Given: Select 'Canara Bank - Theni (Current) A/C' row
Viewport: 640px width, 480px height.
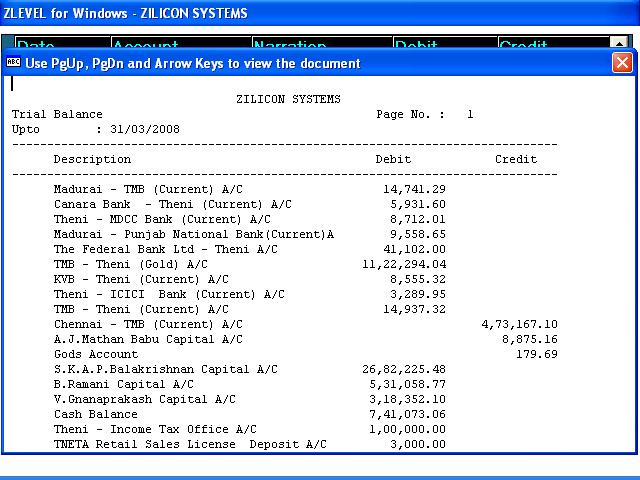Looking at the screenshot, I should click(x=173, y=204).
